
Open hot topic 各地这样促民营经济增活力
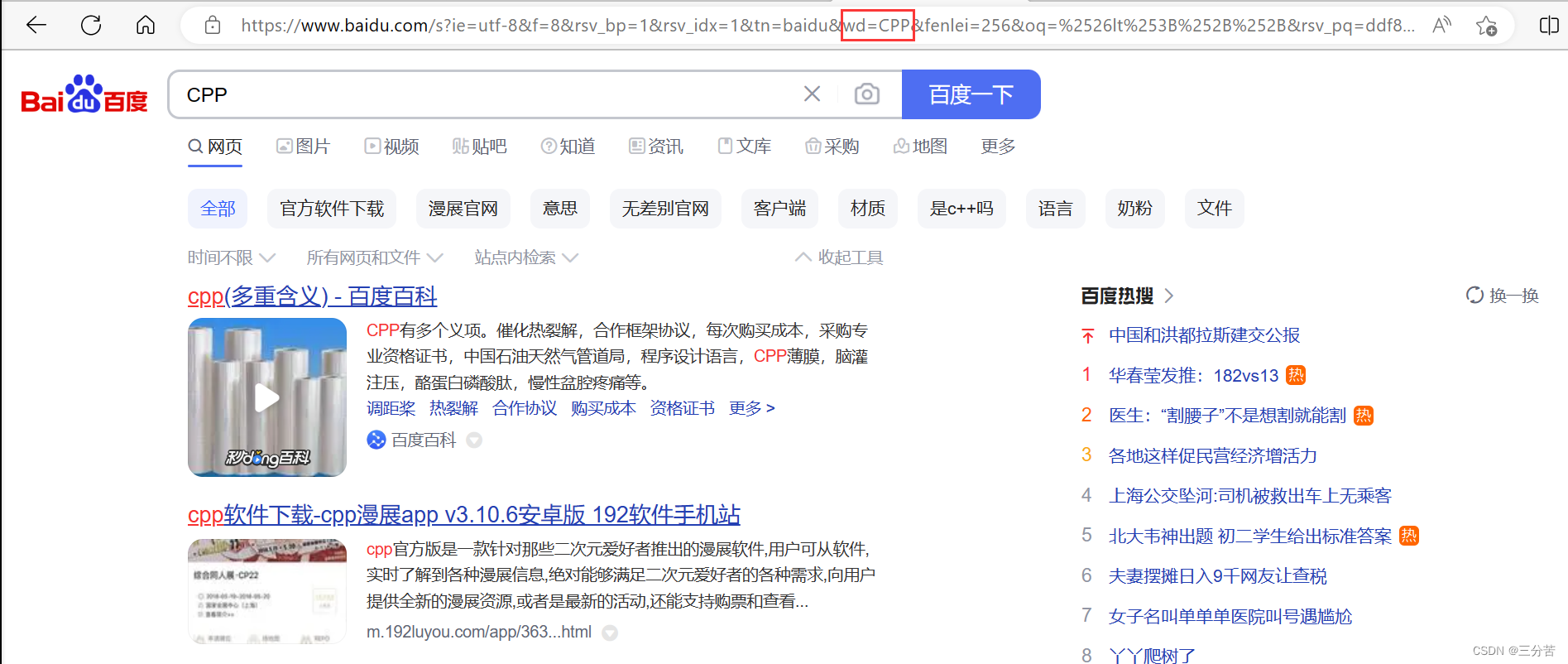tap(1212, 456)
